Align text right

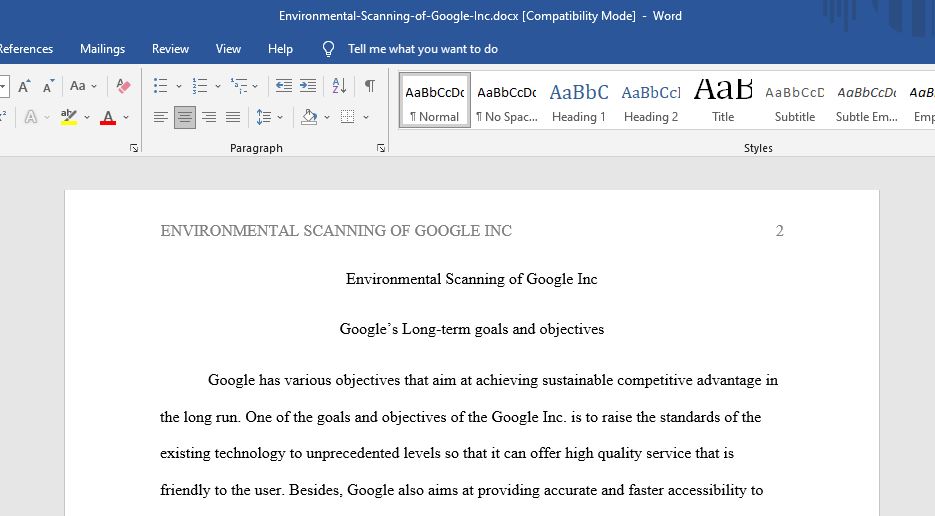click(209, 117)
